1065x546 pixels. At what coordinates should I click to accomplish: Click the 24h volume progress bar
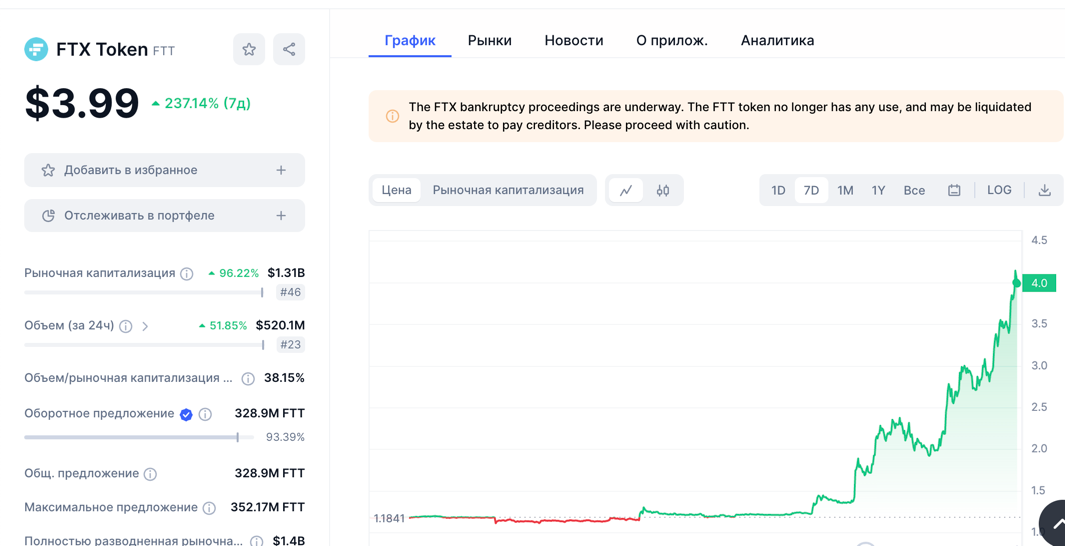144,345
